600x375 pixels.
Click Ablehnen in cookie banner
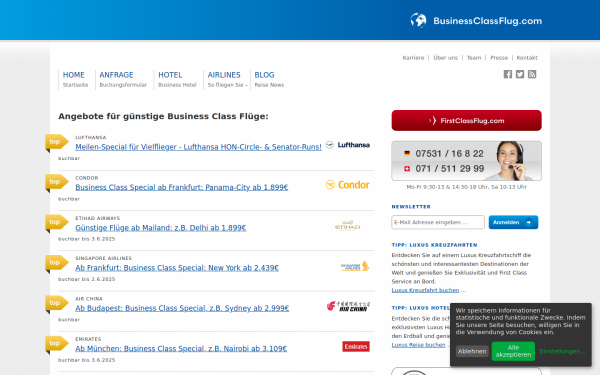pyautogui.click(x=472, y=351)
